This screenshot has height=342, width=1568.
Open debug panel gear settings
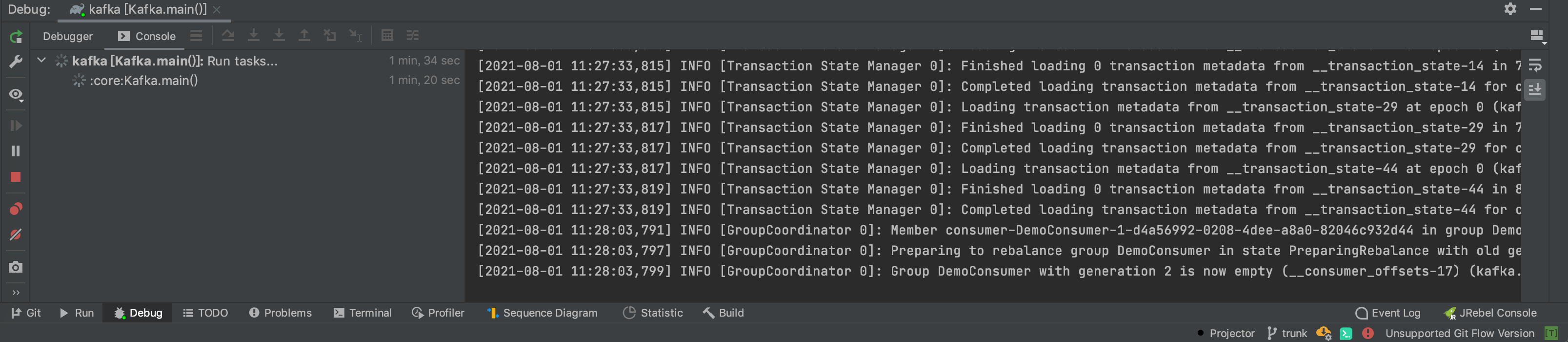[x=1510, y=9]
